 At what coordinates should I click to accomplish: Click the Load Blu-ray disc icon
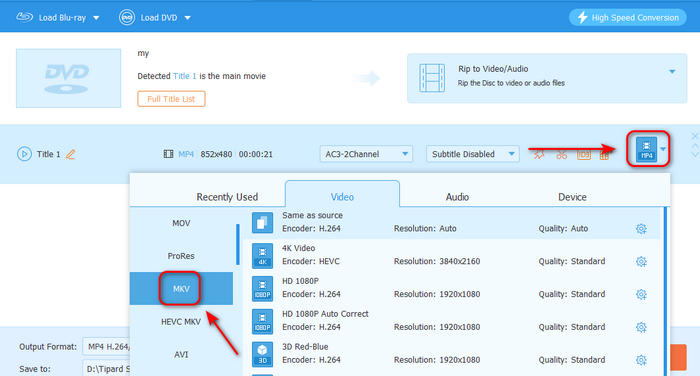25,17
